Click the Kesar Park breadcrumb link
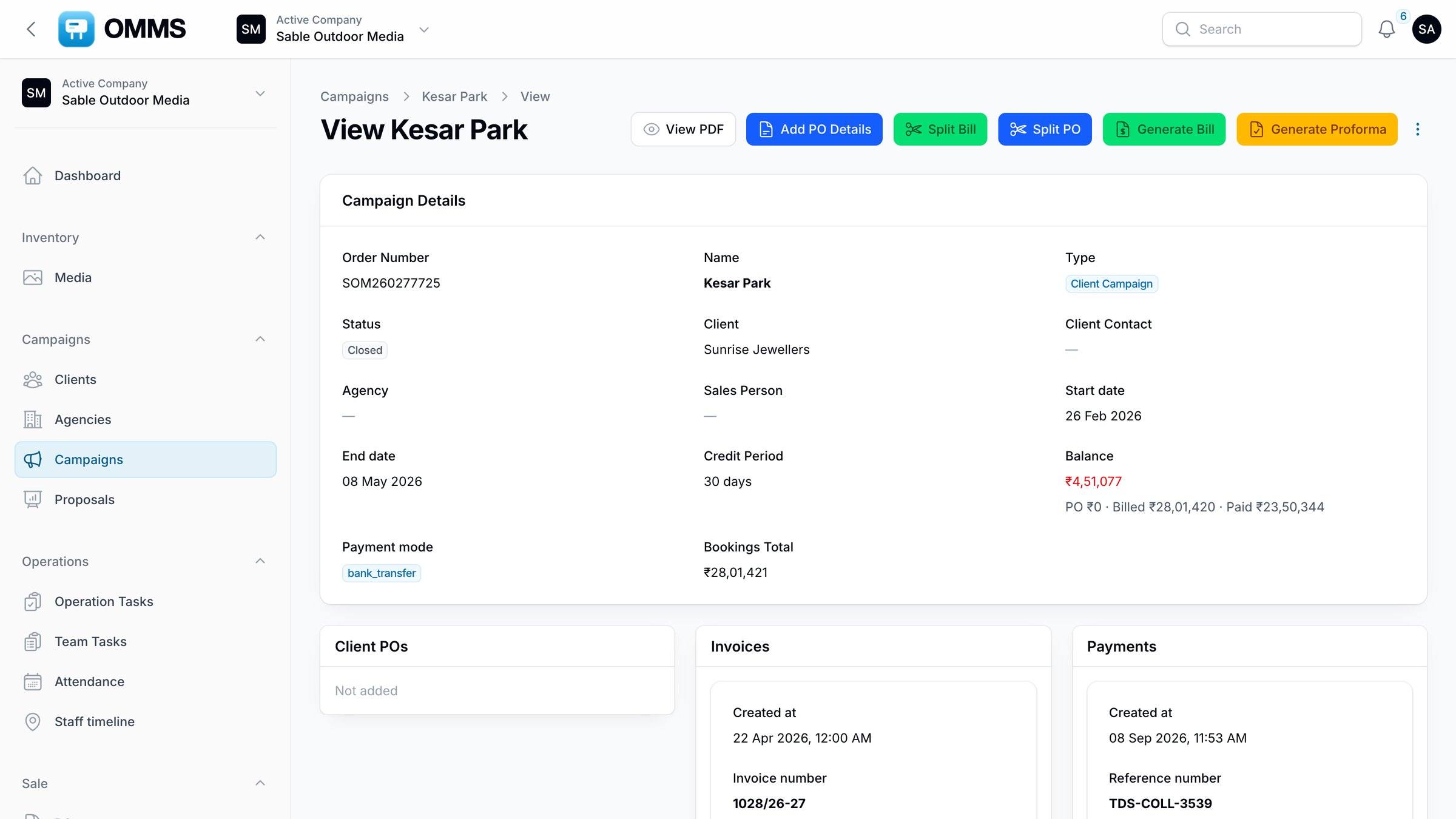 [454, 96]
